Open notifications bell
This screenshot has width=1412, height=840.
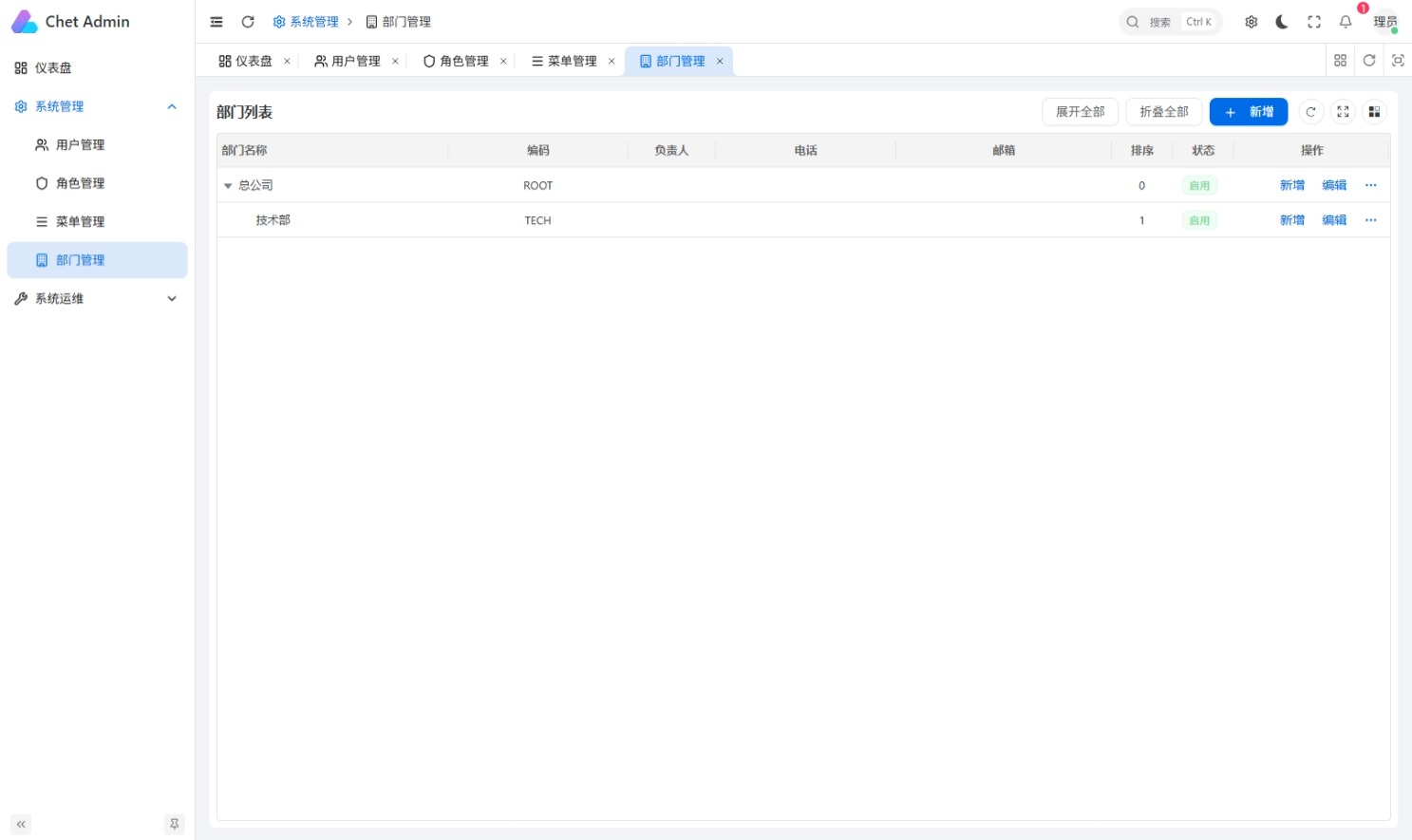pos(1346,22)
